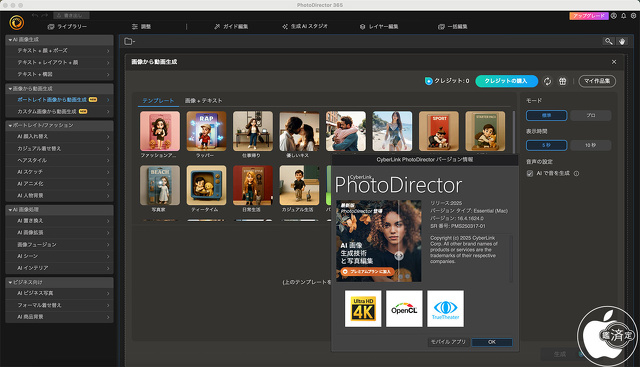Collapse the 画像から動画生成 sidebar section
The width and height of the screenshot is (640, 367).
click(10, 89)
